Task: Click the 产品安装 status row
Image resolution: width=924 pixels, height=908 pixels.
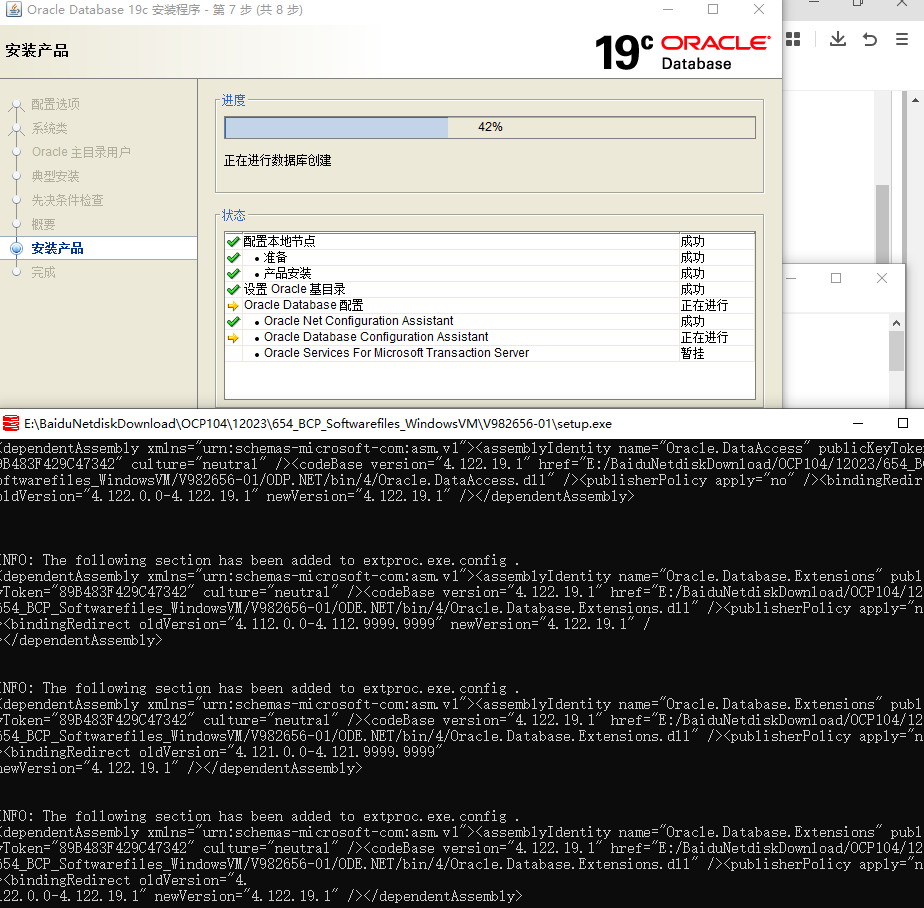Action: [490, 273]
